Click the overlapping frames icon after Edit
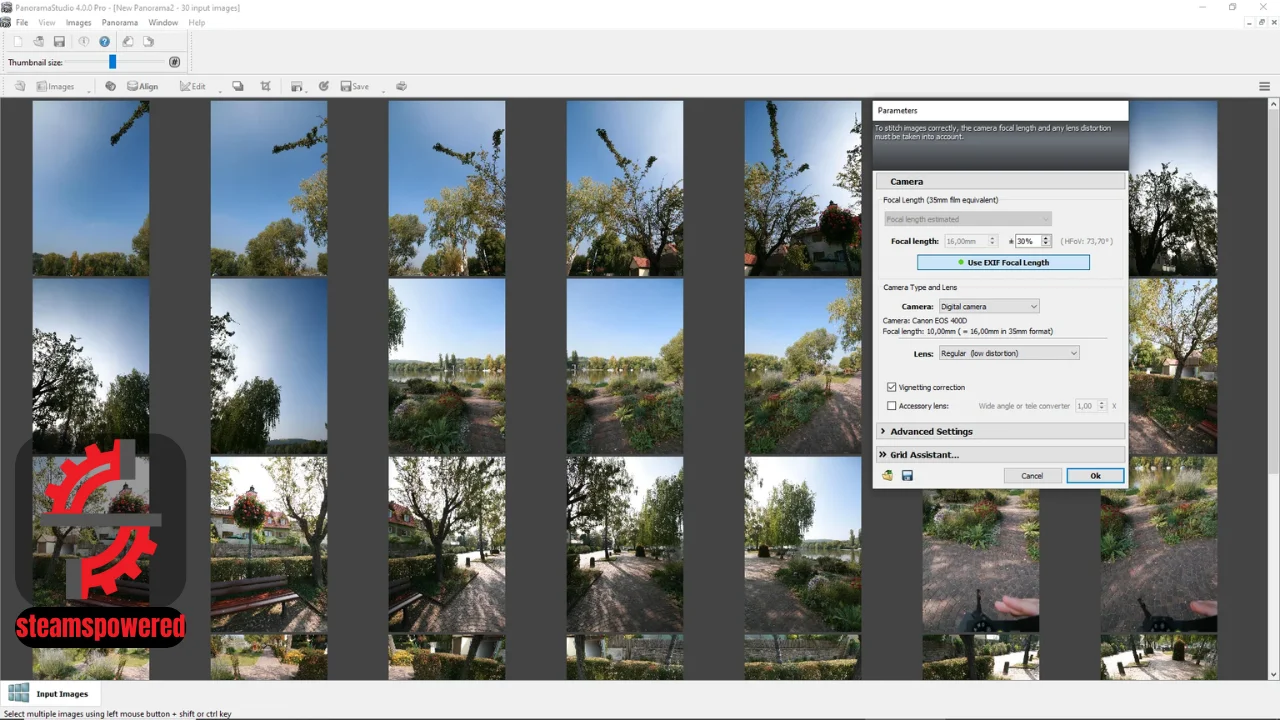1280x720 pixels. point(238,86)
